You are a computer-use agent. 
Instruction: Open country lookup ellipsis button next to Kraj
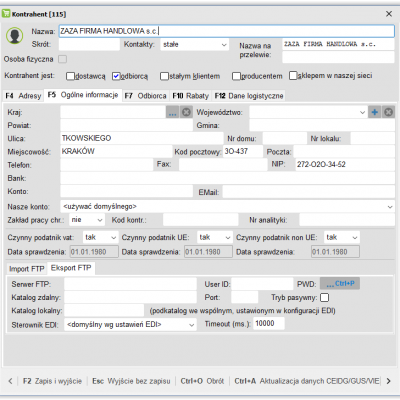pos(172,112)
